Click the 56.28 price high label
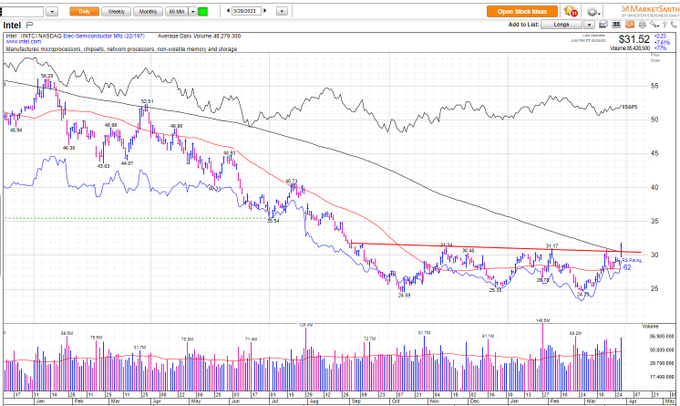Image resolution: width=680 pixels, height=406 pixels. coord(47,76)
